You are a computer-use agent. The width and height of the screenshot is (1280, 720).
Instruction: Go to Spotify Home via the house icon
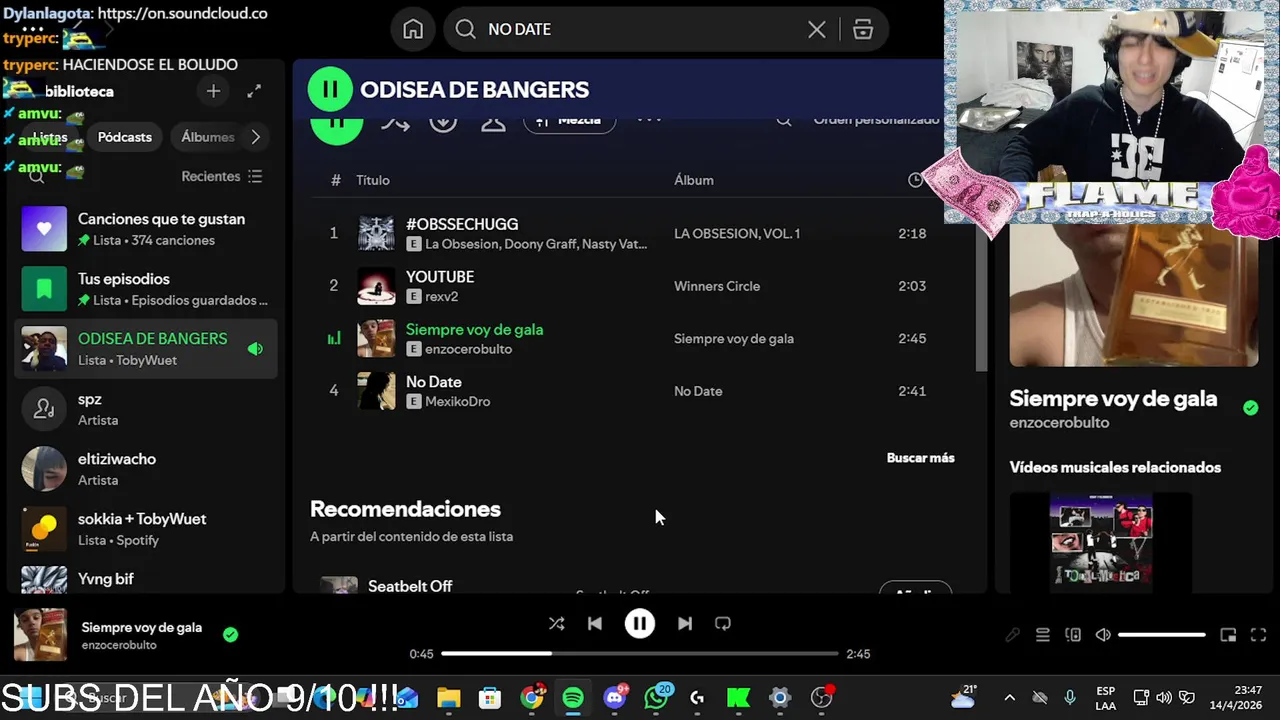(413, 29)
